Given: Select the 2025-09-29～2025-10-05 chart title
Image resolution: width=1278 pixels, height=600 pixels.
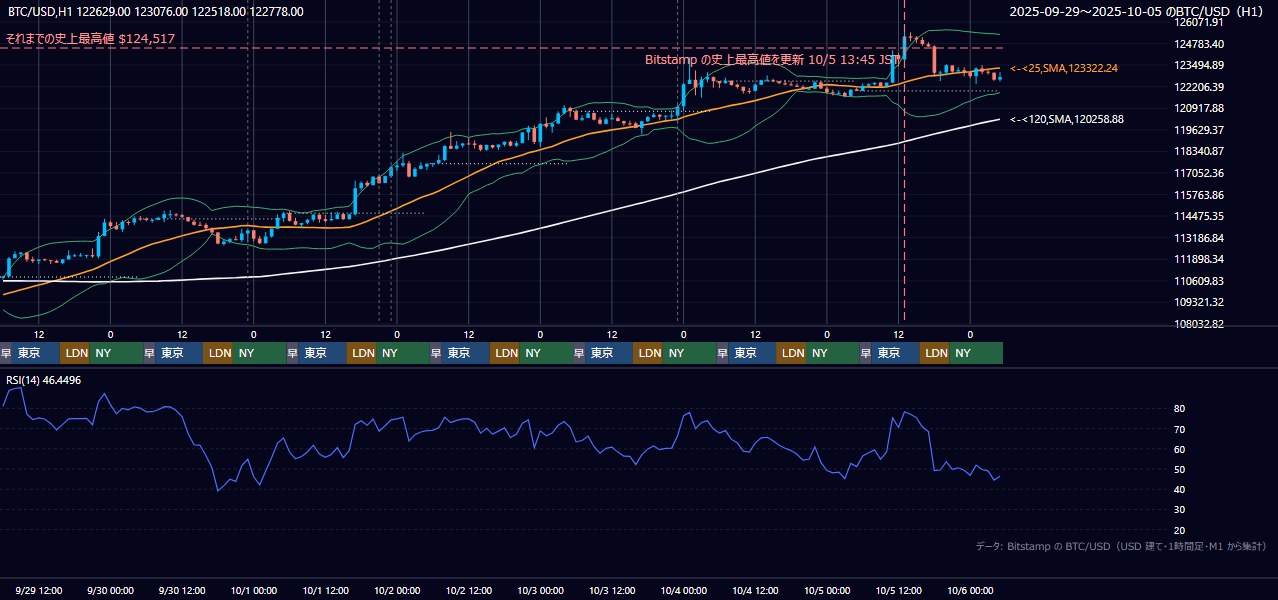Looking at the screenshot, I should pos(1137,11).
